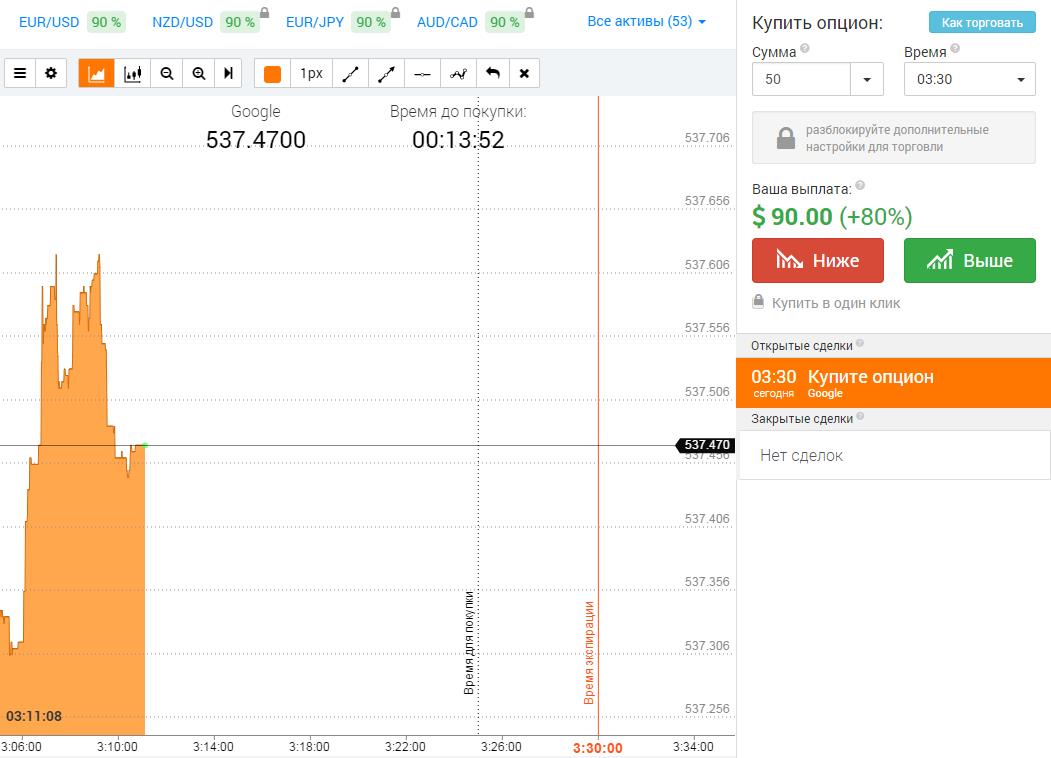Select the arrow ray drawing tool
This screenshot has width=1051, height=758.
pos(387,74)
